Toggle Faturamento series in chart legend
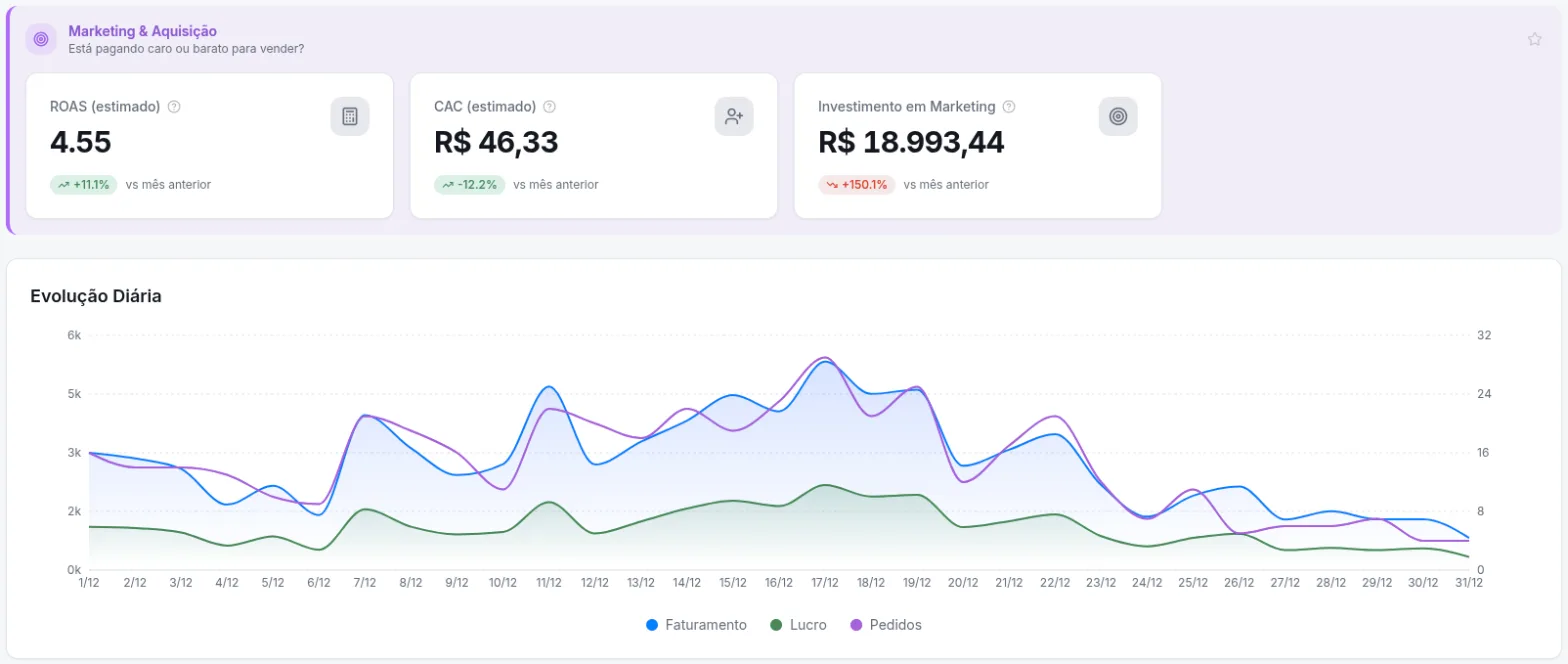 pyautogui.click(x=697, y=625)
